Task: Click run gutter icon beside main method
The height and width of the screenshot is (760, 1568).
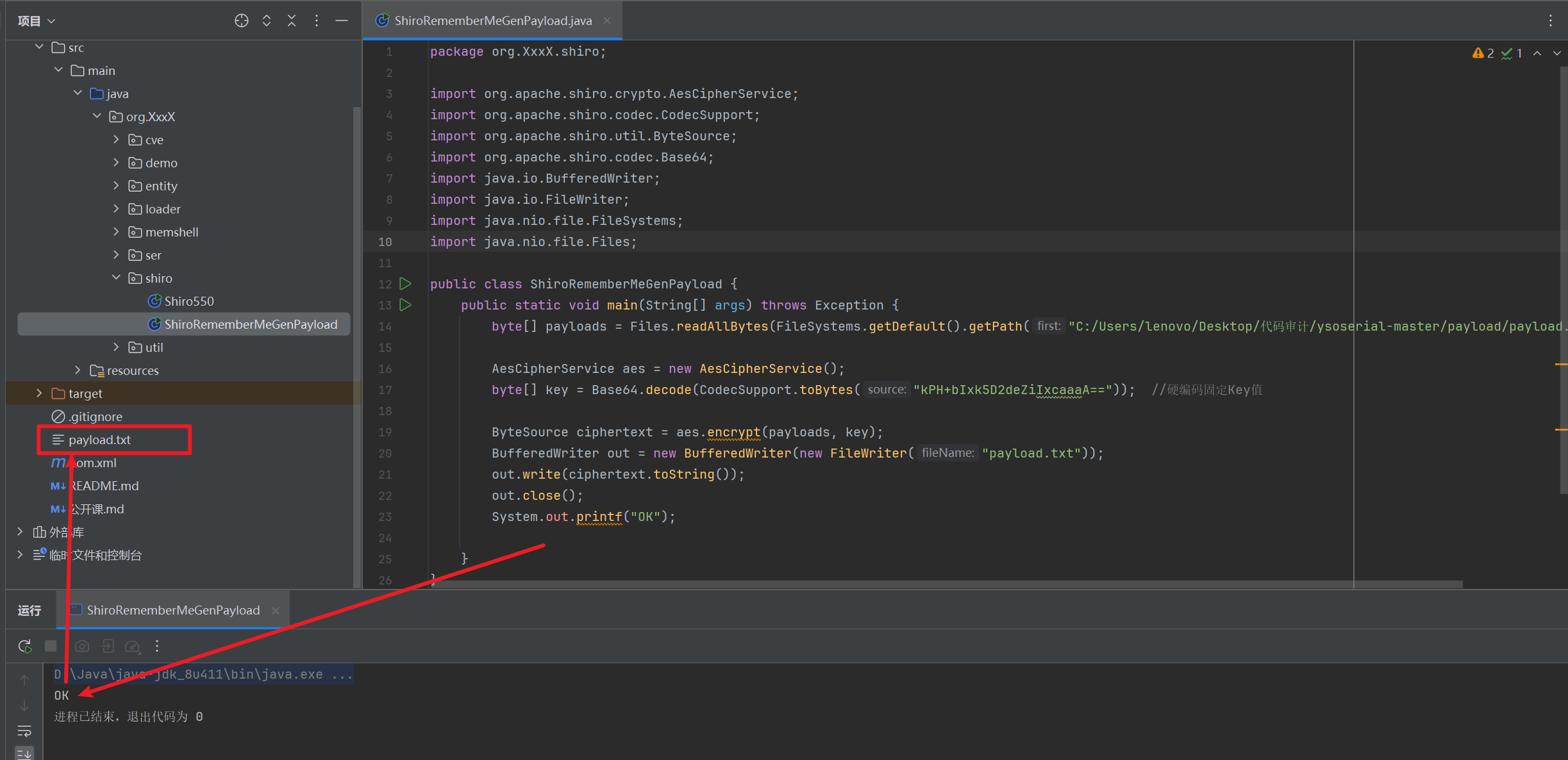Action: (405, 305)
